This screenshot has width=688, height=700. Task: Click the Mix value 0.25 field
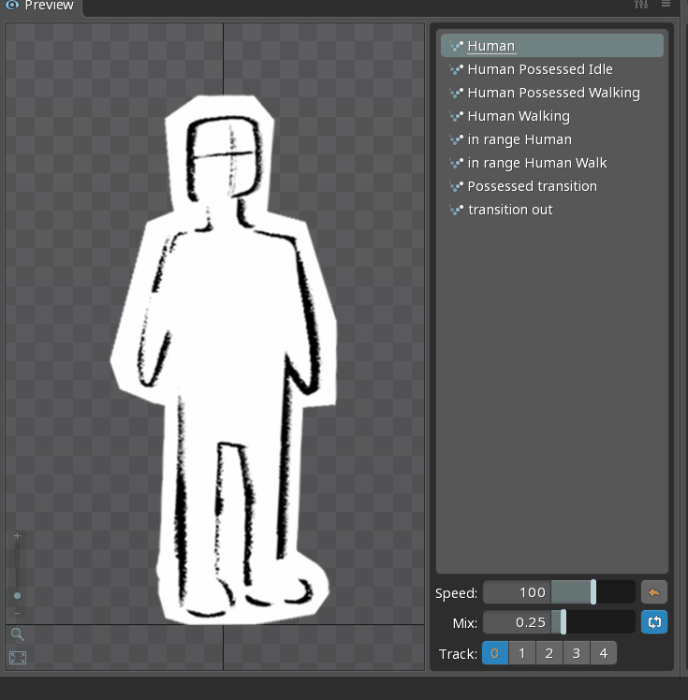point(517,622)
